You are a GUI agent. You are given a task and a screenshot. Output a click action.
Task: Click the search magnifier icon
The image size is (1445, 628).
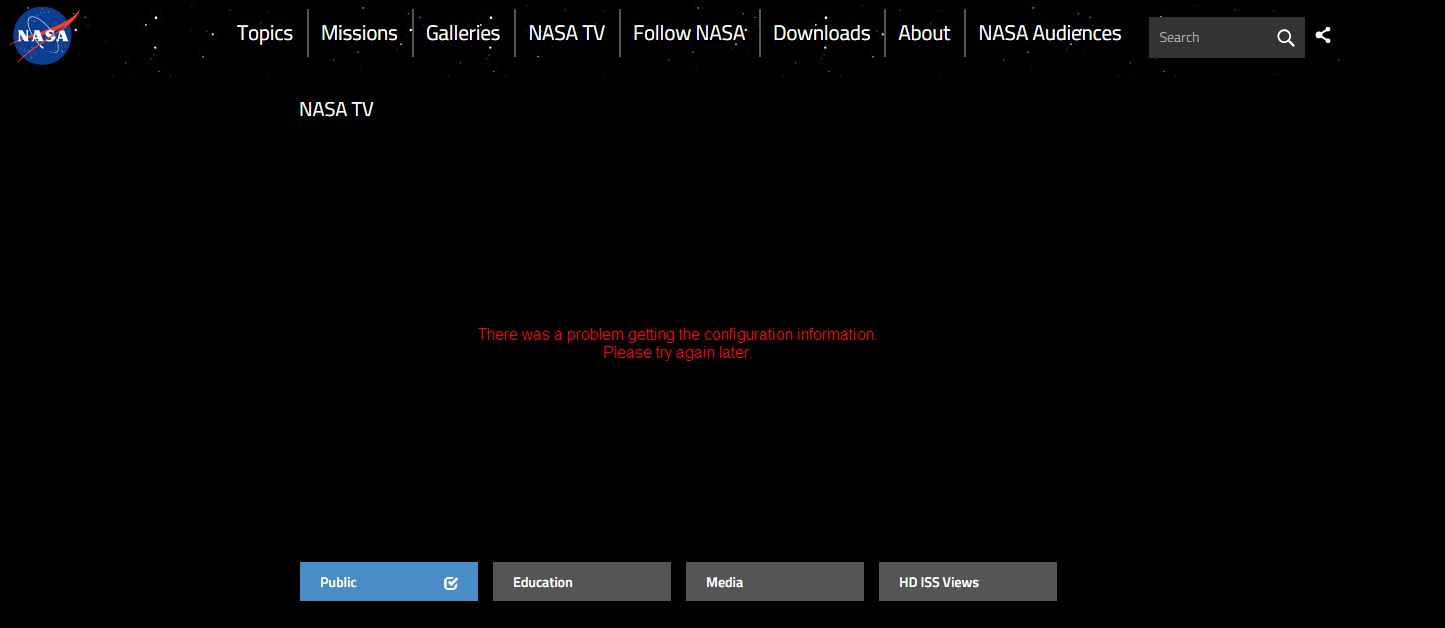[1286, 38]
